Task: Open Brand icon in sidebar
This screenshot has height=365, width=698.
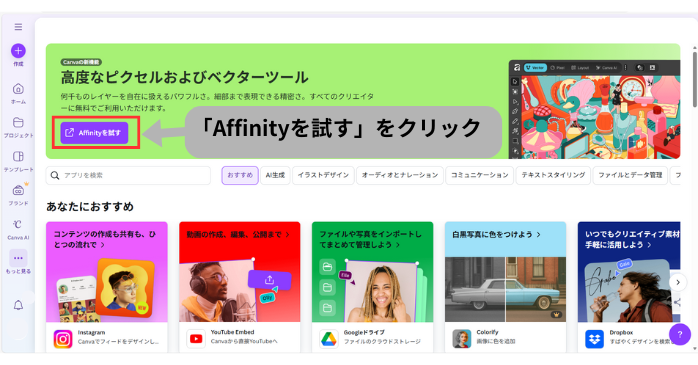Action: (x=18, y=191)
